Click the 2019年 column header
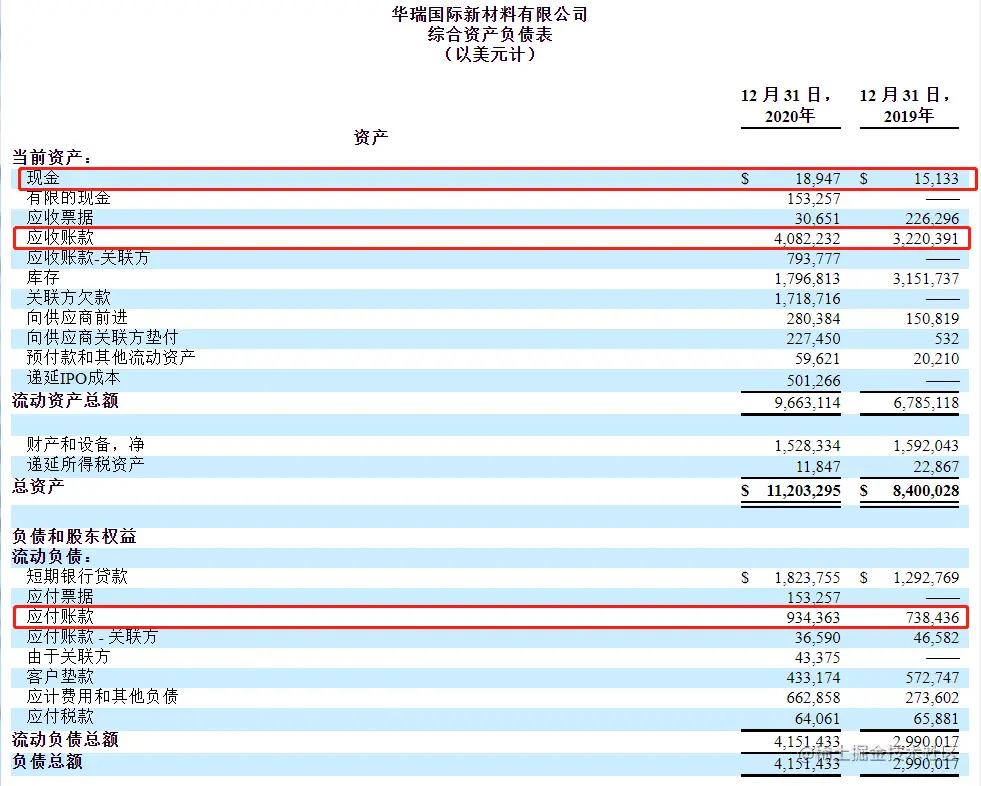Screen dimensions: 981x786 click(908, 116)
